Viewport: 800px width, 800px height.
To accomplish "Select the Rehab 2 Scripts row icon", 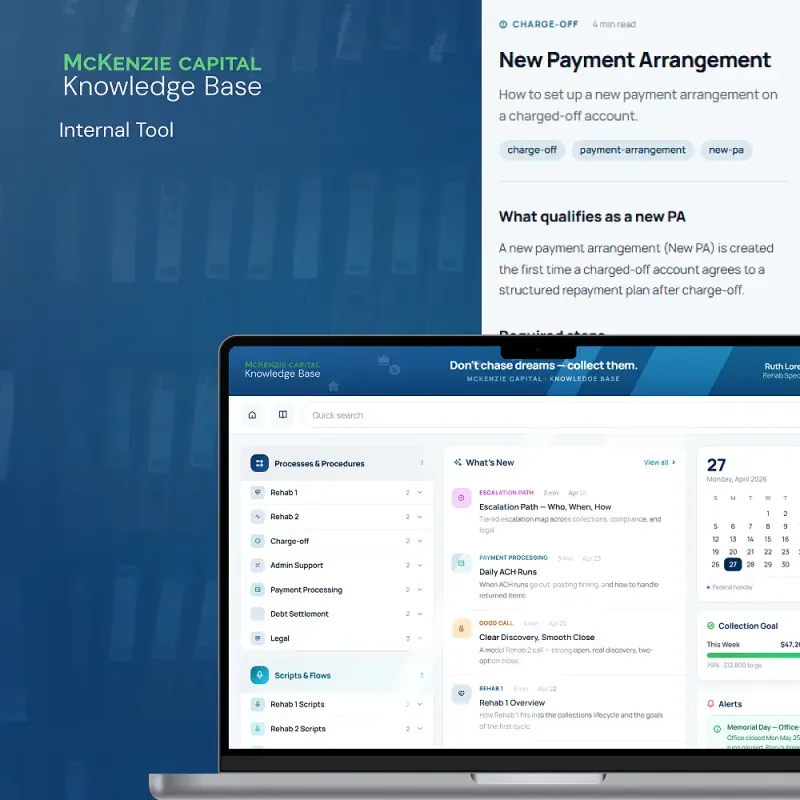I will [258, 729].
